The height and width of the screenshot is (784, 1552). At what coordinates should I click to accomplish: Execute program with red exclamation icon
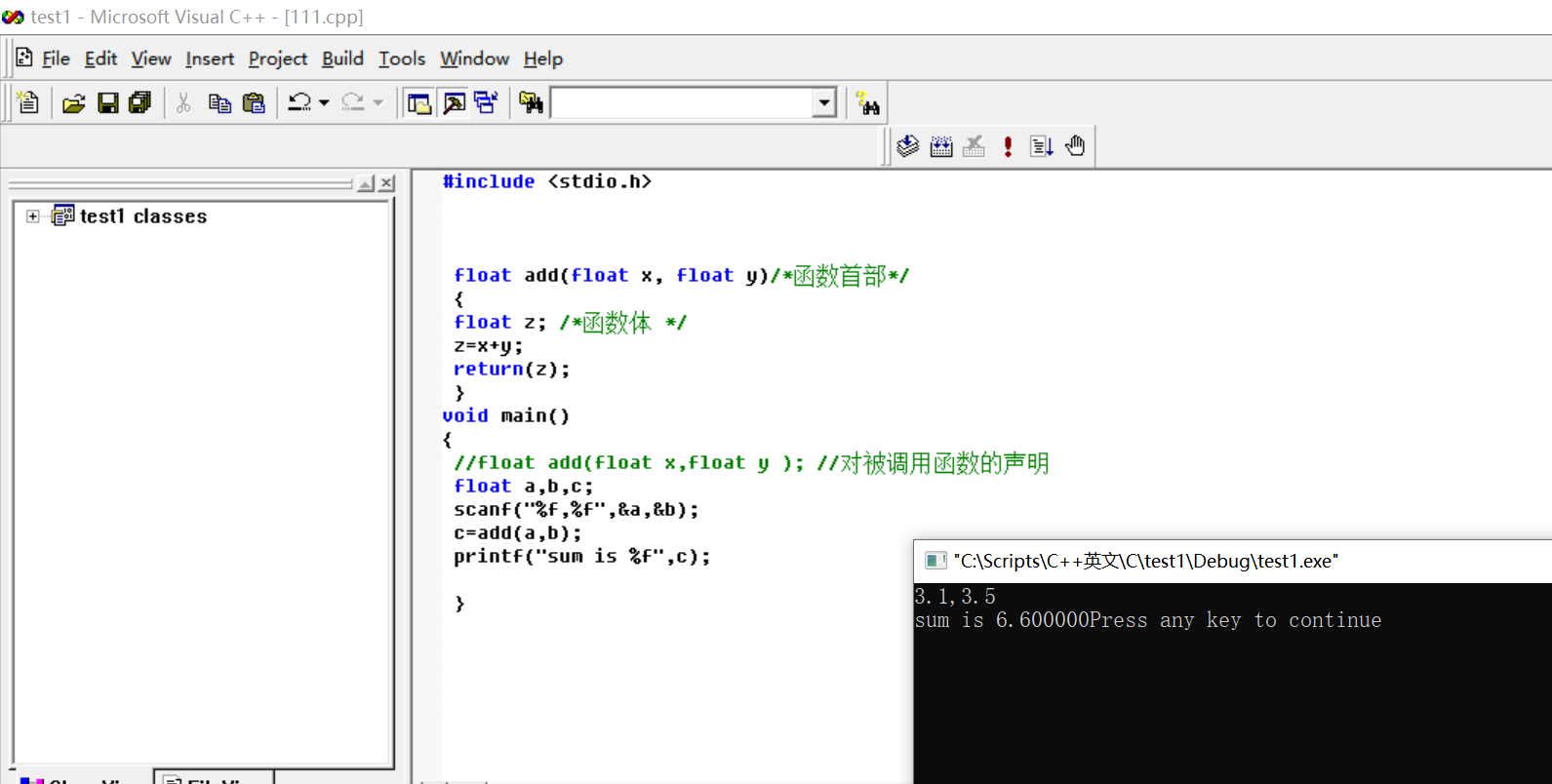tap(1008, 146)
